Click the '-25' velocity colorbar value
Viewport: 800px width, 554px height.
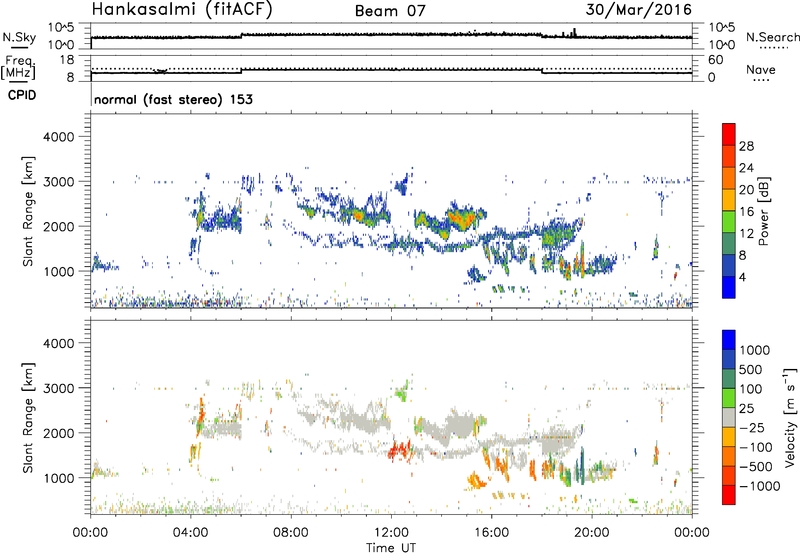[753, 428]
